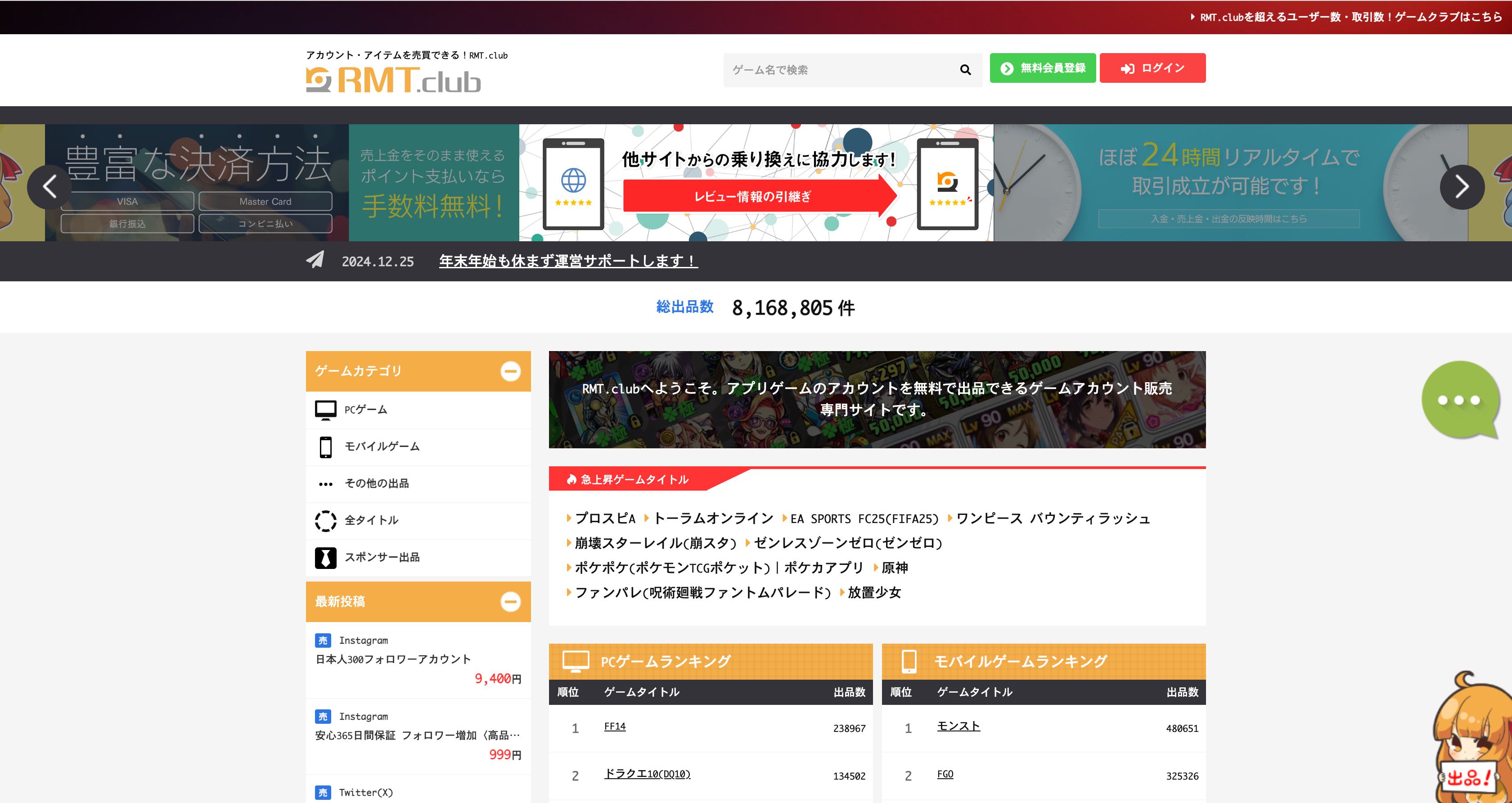Click the red ログイン button
1512x803 pixels.
point(1152,68)
